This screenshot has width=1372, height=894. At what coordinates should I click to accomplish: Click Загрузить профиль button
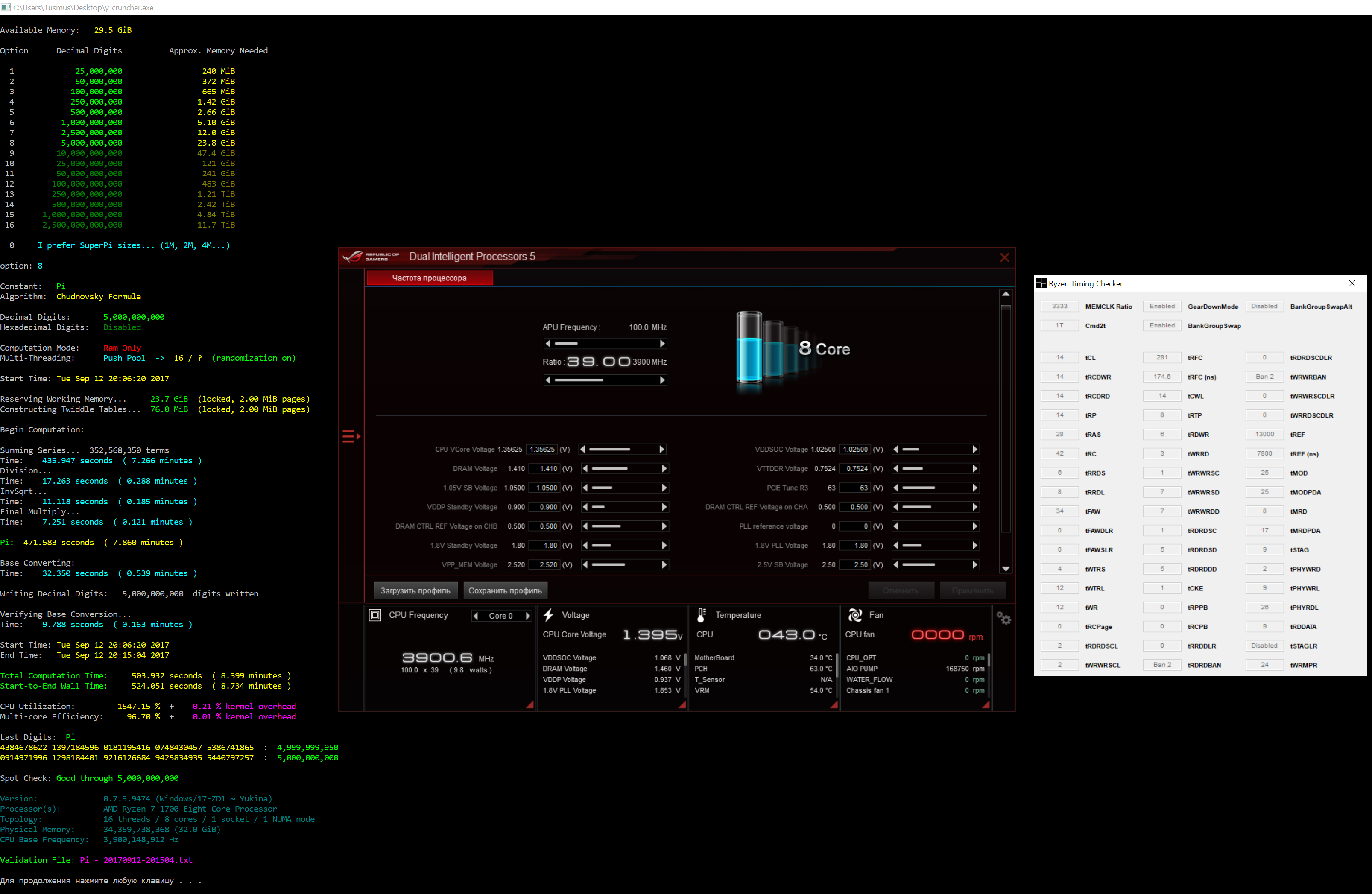(x=415, y=590)
